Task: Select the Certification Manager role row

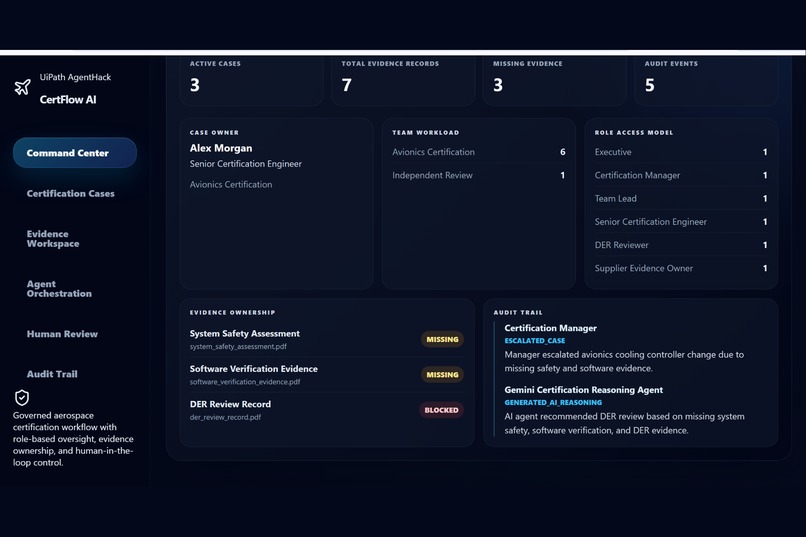Action: tap(681, 175)
